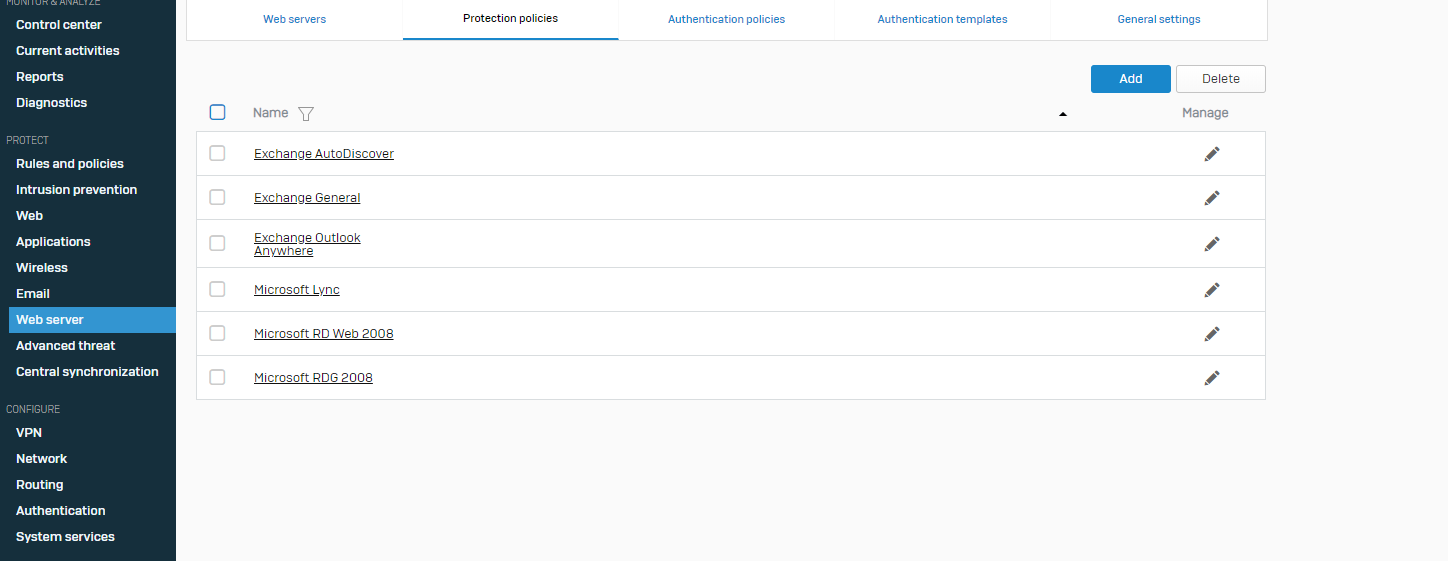Tick the select-all checkbox in header
The width and height of the screenshot is (1448, 561).
pos(217,112)
